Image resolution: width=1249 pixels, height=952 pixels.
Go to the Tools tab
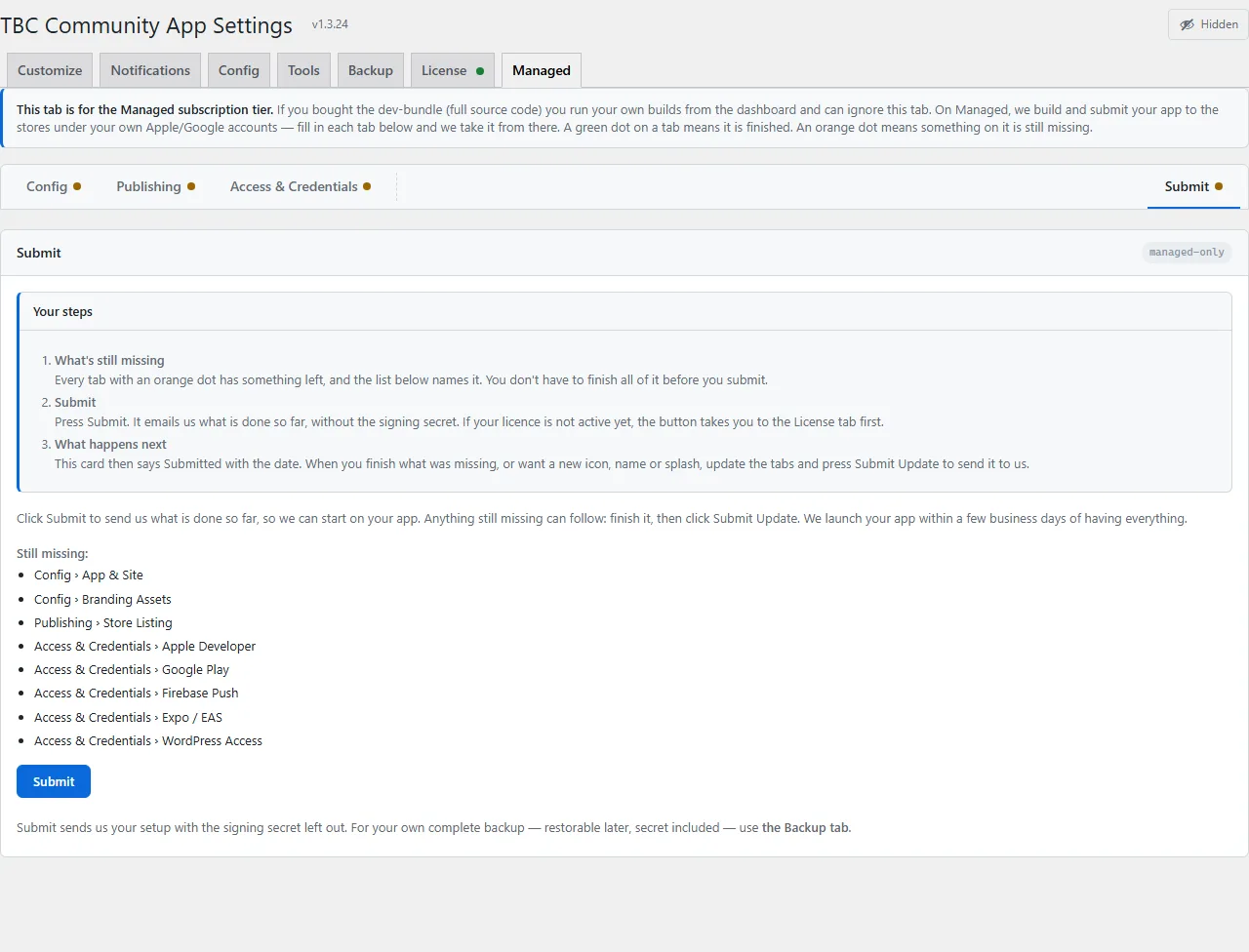(x=303, y=70)
